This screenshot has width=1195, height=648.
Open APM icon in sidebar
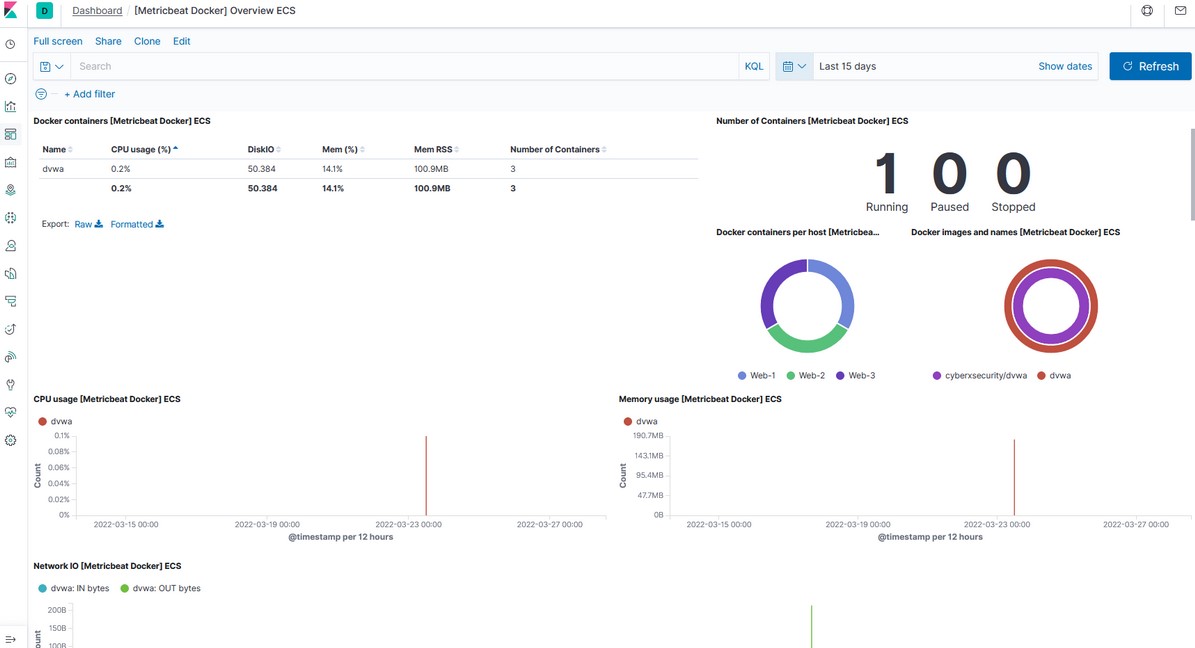pos(11,301)
